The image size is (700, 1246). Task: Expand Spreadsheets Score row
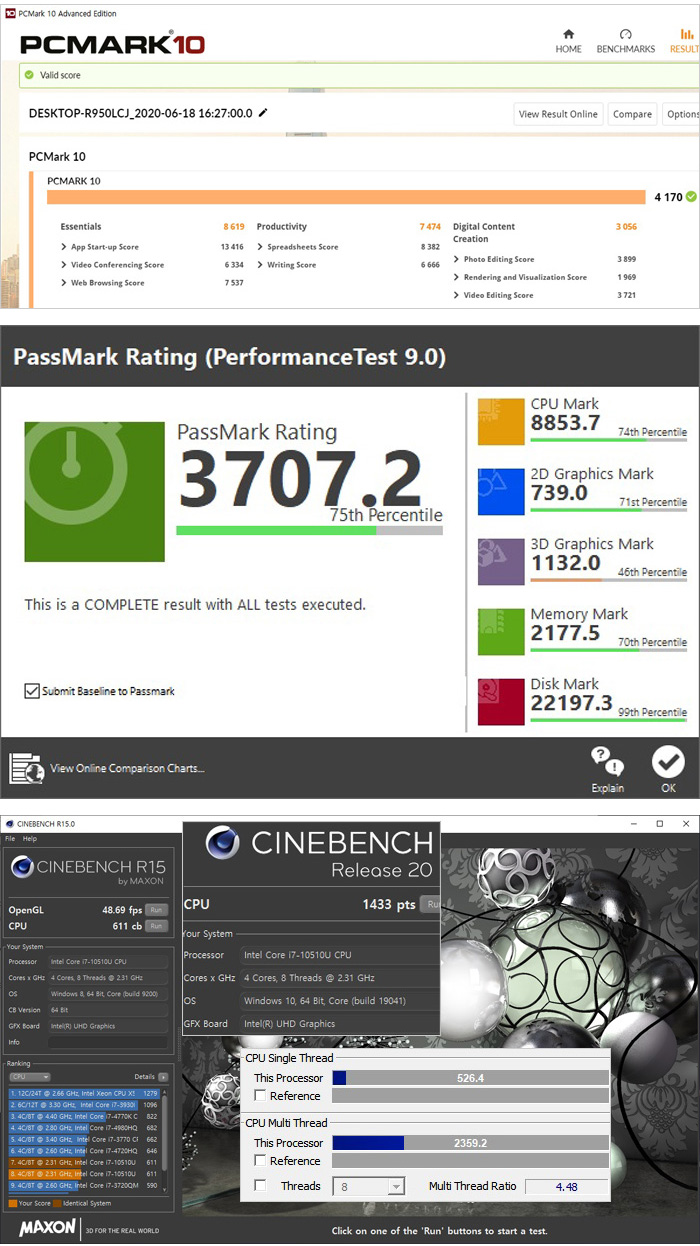coord(260,247)
